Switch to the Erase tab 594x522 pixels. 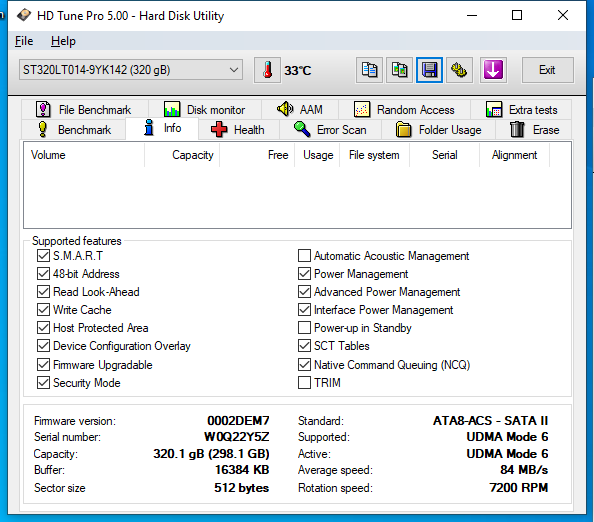(534, 130)
